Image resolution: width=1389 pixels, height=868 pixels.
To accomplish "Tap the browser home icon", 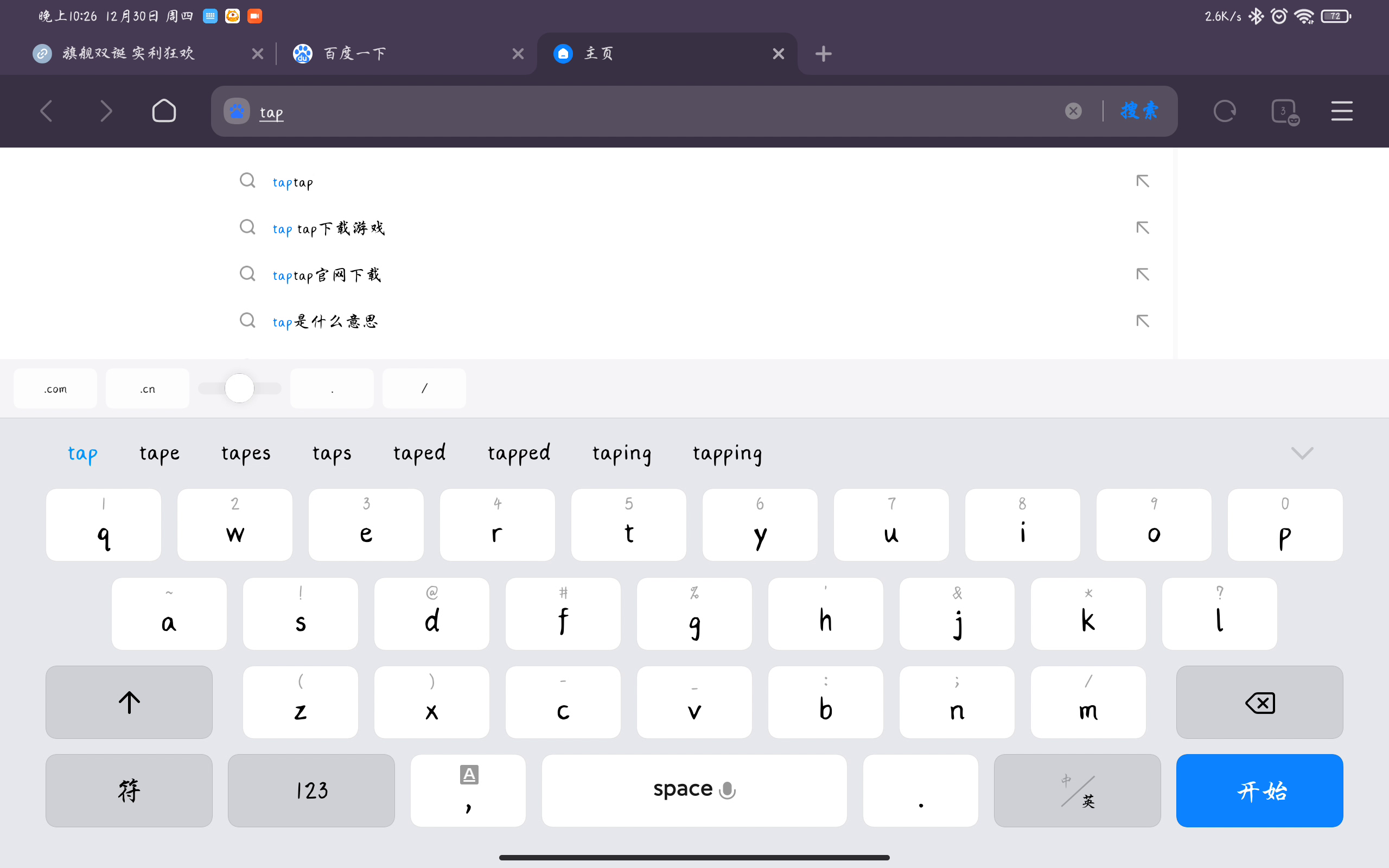I will tap(163, 111).
